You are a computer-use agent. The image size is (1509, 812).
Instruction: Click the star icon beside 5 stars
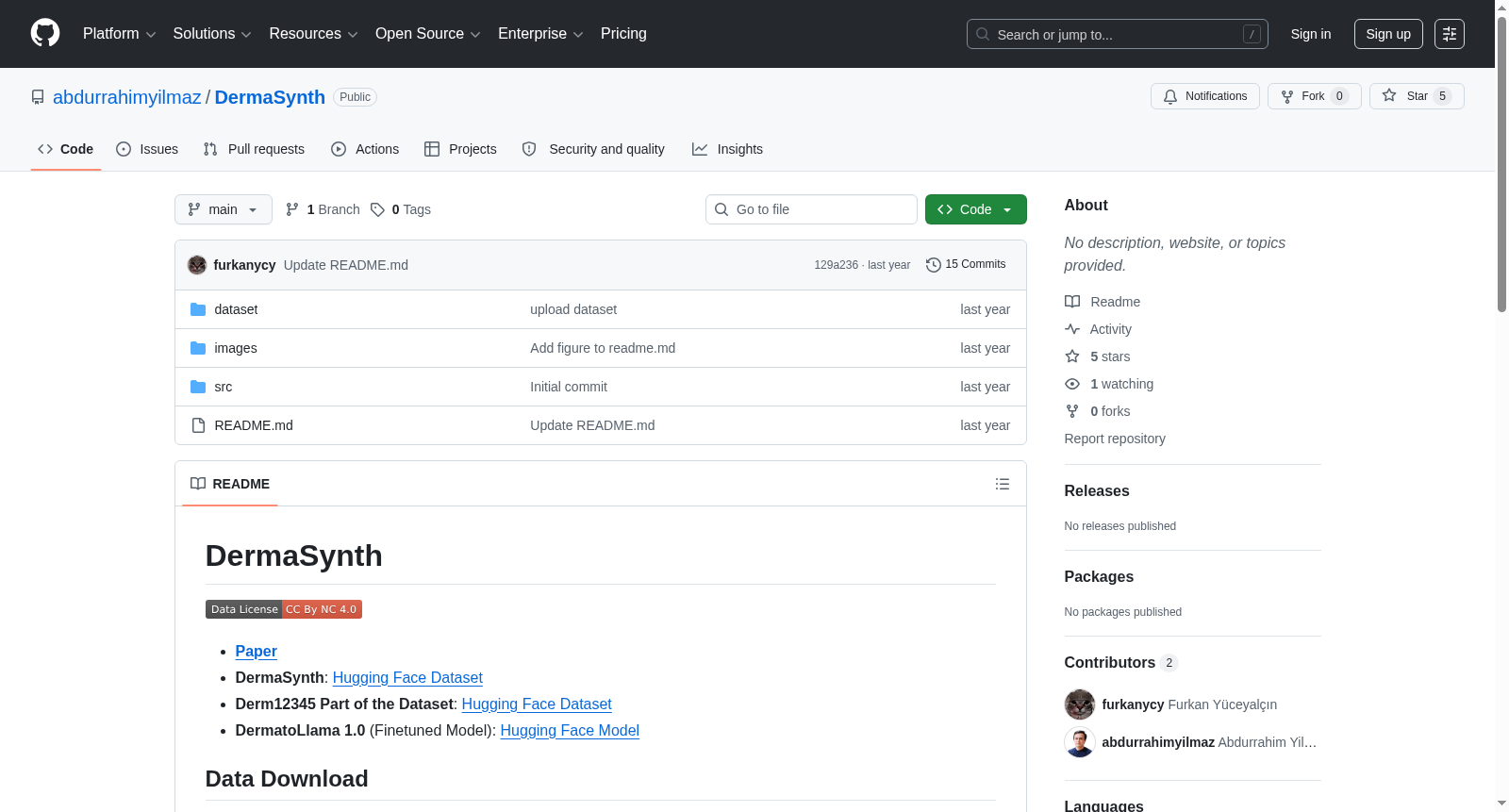click(x=1072, y=356)
